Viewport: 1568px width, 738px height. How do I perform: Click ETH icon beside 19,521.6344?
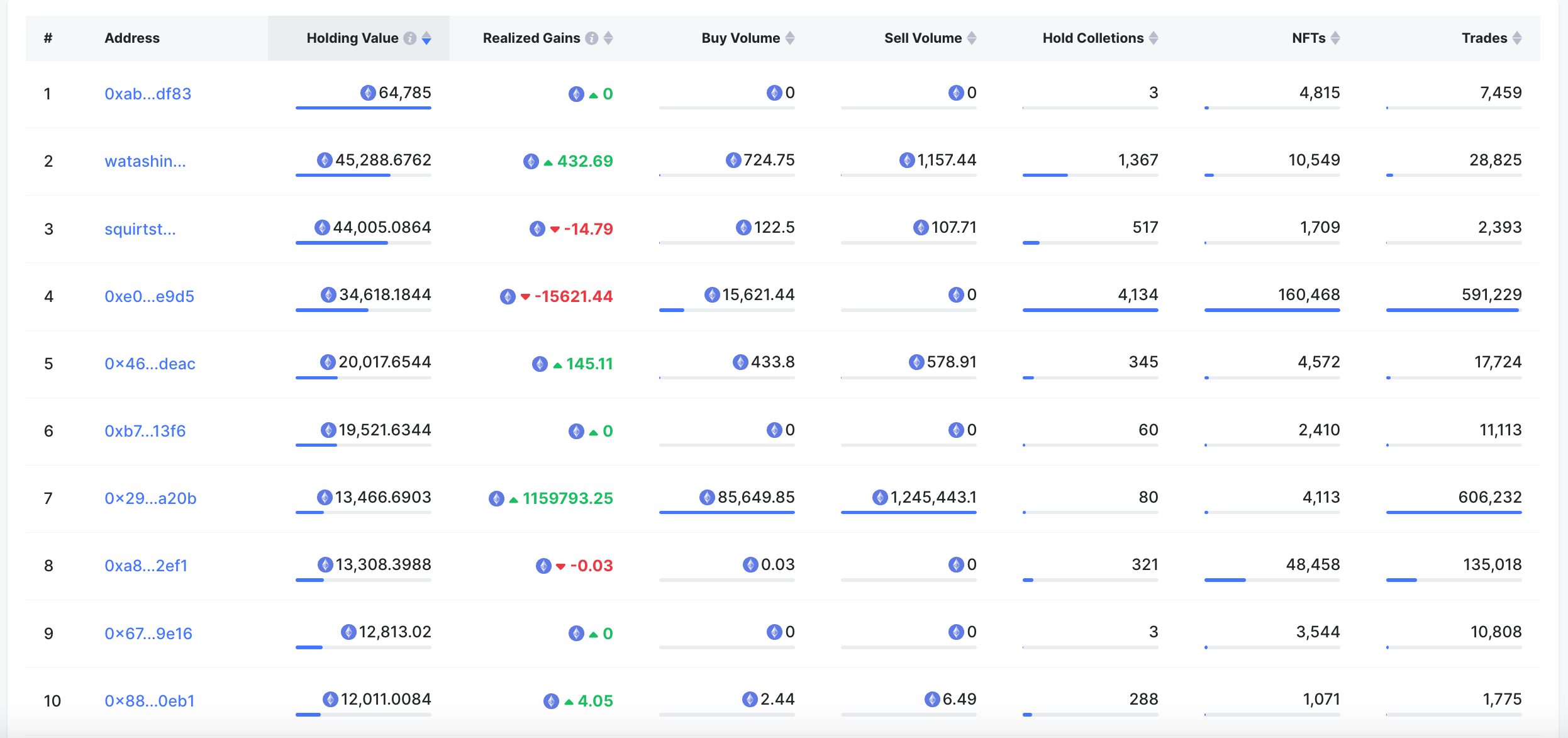point(328,430)
